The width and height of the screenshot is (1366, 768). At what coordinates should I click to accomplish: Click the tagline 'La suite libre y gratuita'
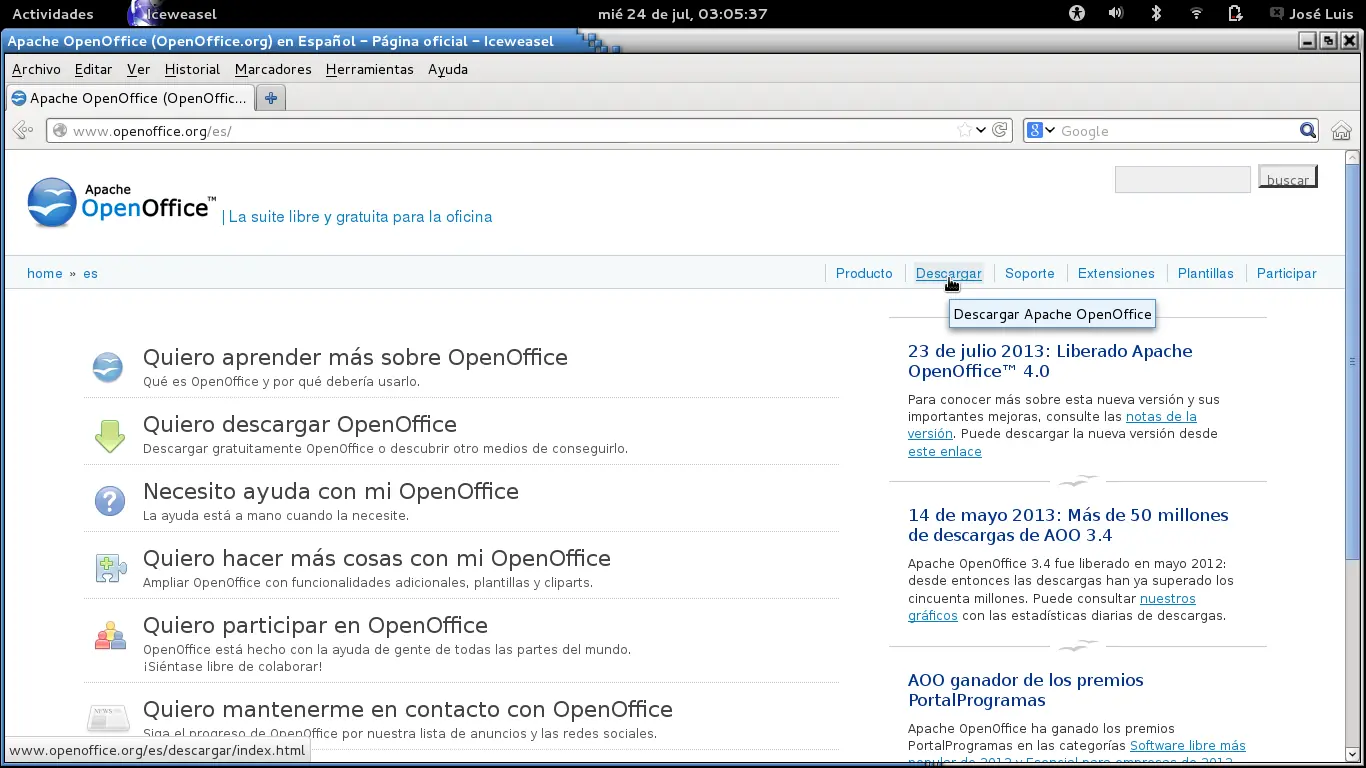[x=360, y=217]
